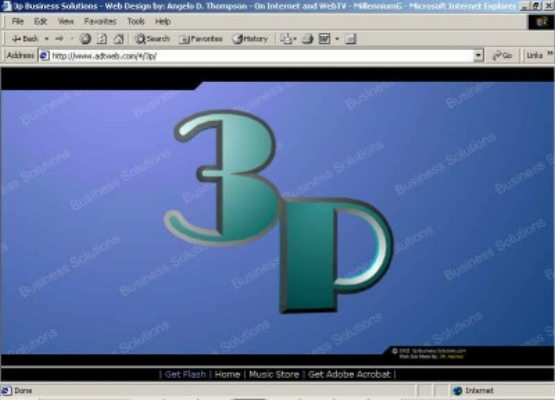Close the Internet Explorer window
The width and height of the screenshot is (555, 400).
coord(549,6)
